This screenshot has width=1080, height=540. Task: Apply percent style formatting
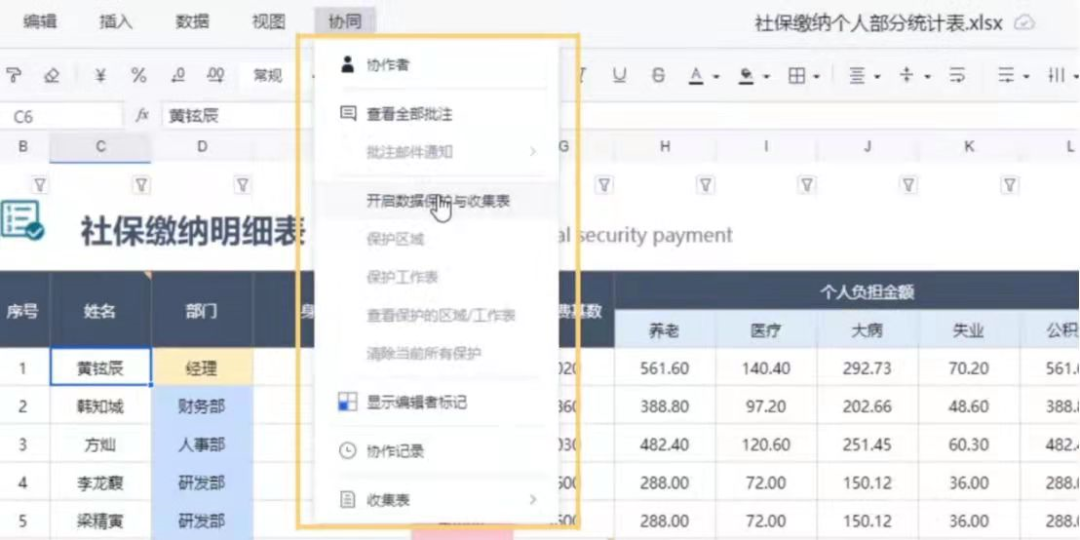point(139,76)
